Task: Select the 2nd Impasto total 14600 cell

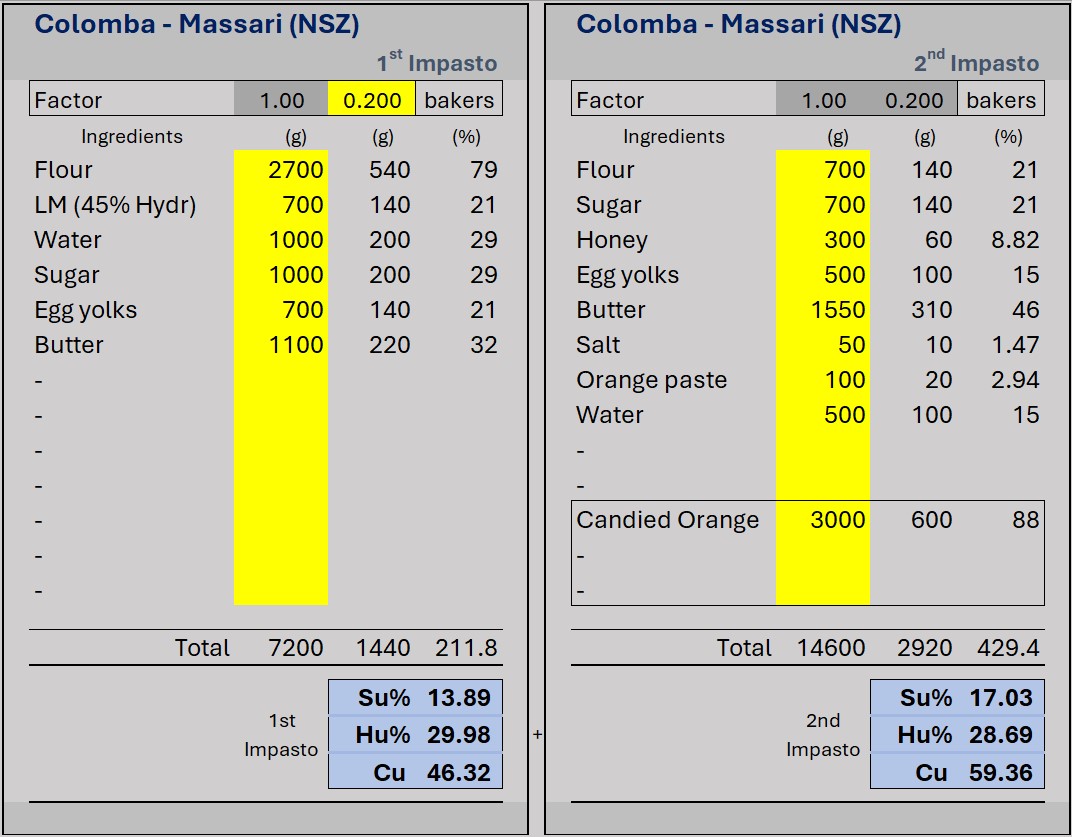Action: (831, 648)
